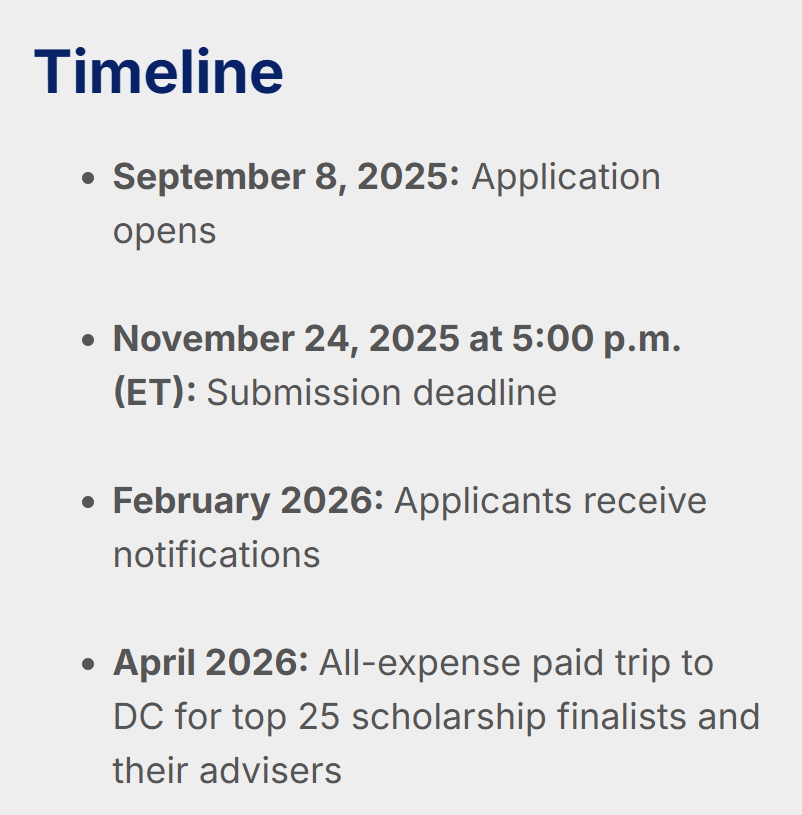Click the 'All-expense paid trip to' text
The height and width of the screenshot is (815, 802).
point(516,663)
